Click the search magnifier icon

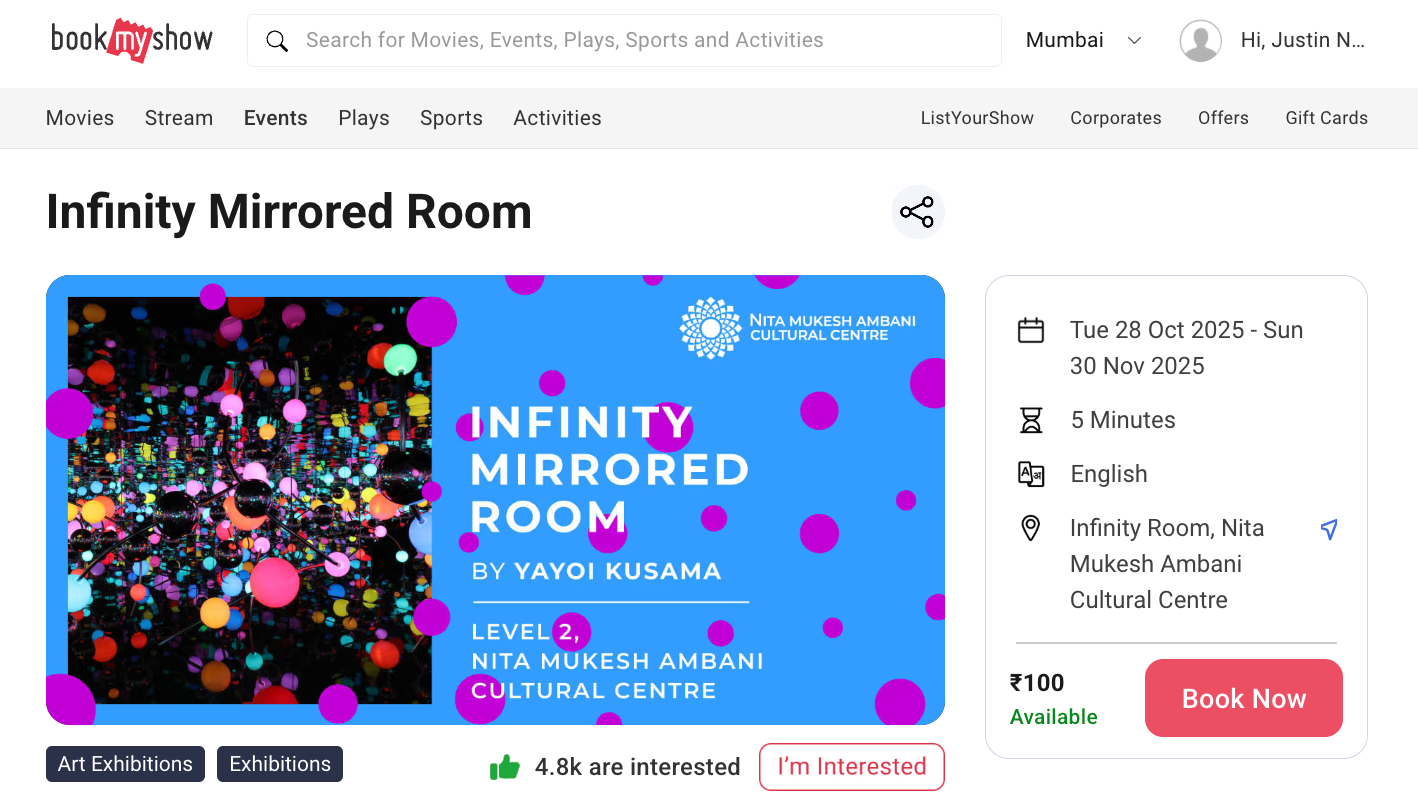[277, 41]
